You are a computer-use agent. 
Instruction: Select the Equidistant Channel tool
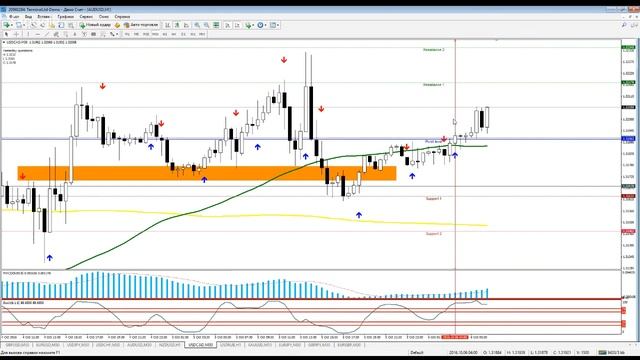[x=56, y=34]
